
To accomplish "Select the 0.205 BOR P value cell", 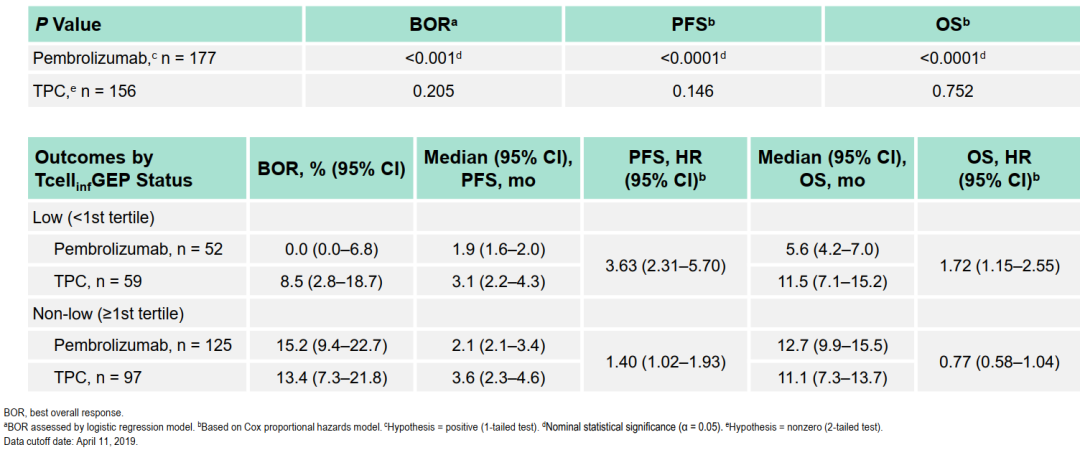I will point(430,91).
